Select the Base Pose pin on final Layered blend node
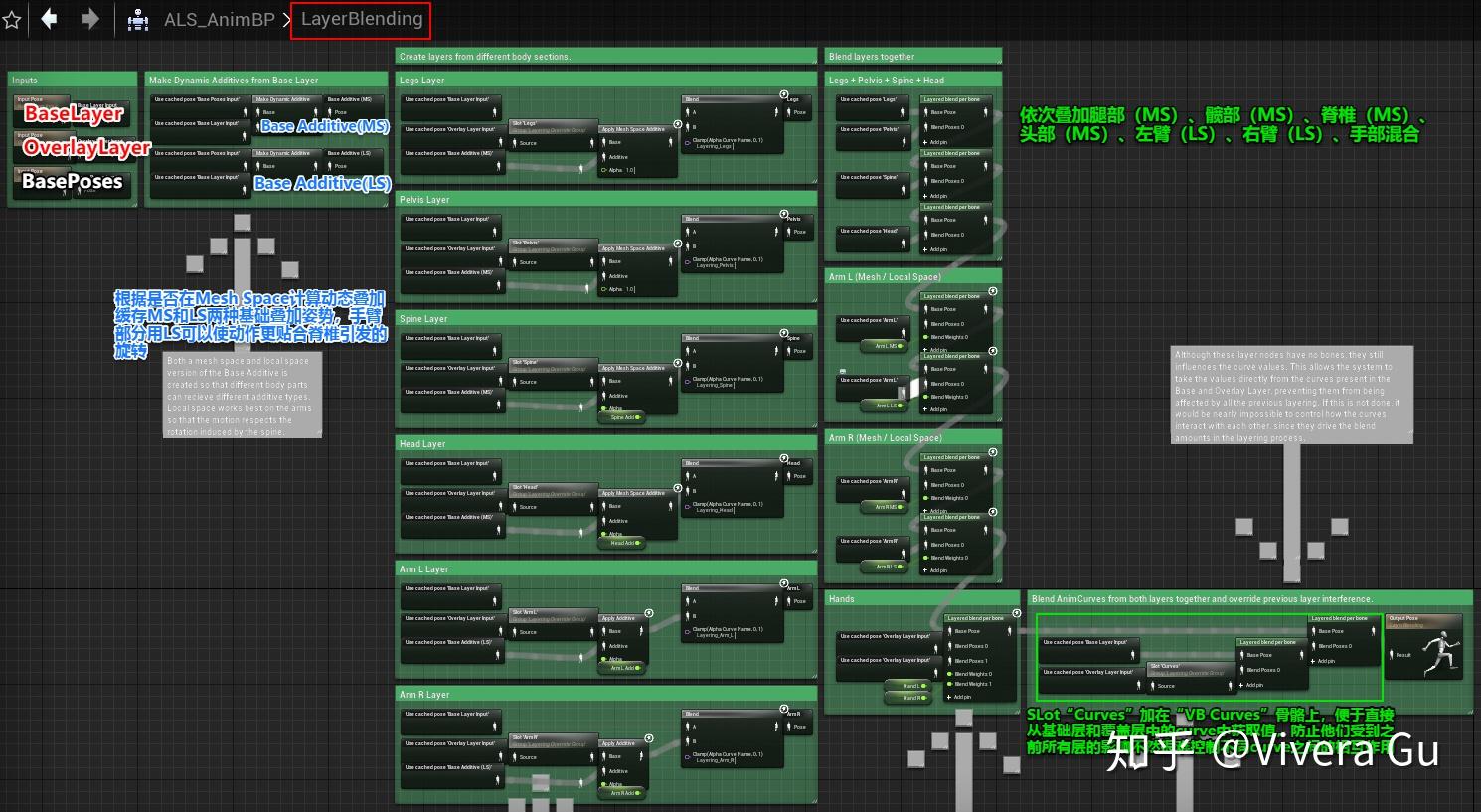 click(x=1315, y=631)
